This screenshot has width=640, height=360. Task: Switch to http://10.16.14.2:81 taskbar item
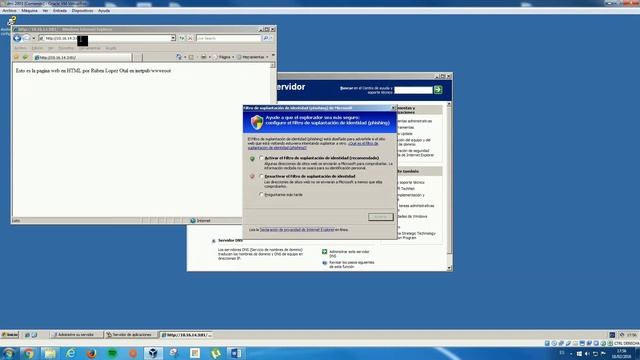(x=187, y=335)
